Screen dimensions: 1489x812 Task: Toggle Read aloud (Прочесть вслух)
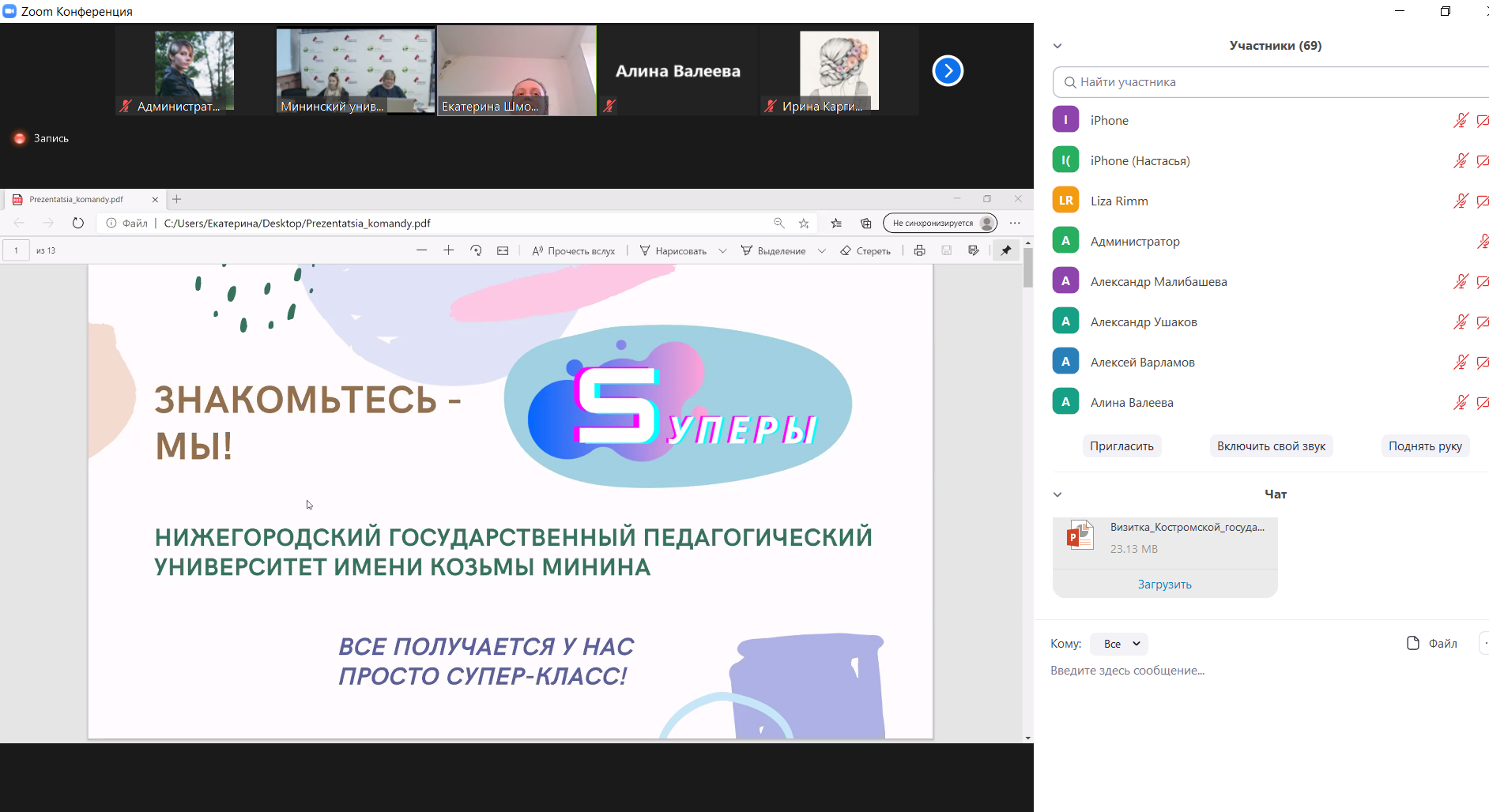[573, 250]
